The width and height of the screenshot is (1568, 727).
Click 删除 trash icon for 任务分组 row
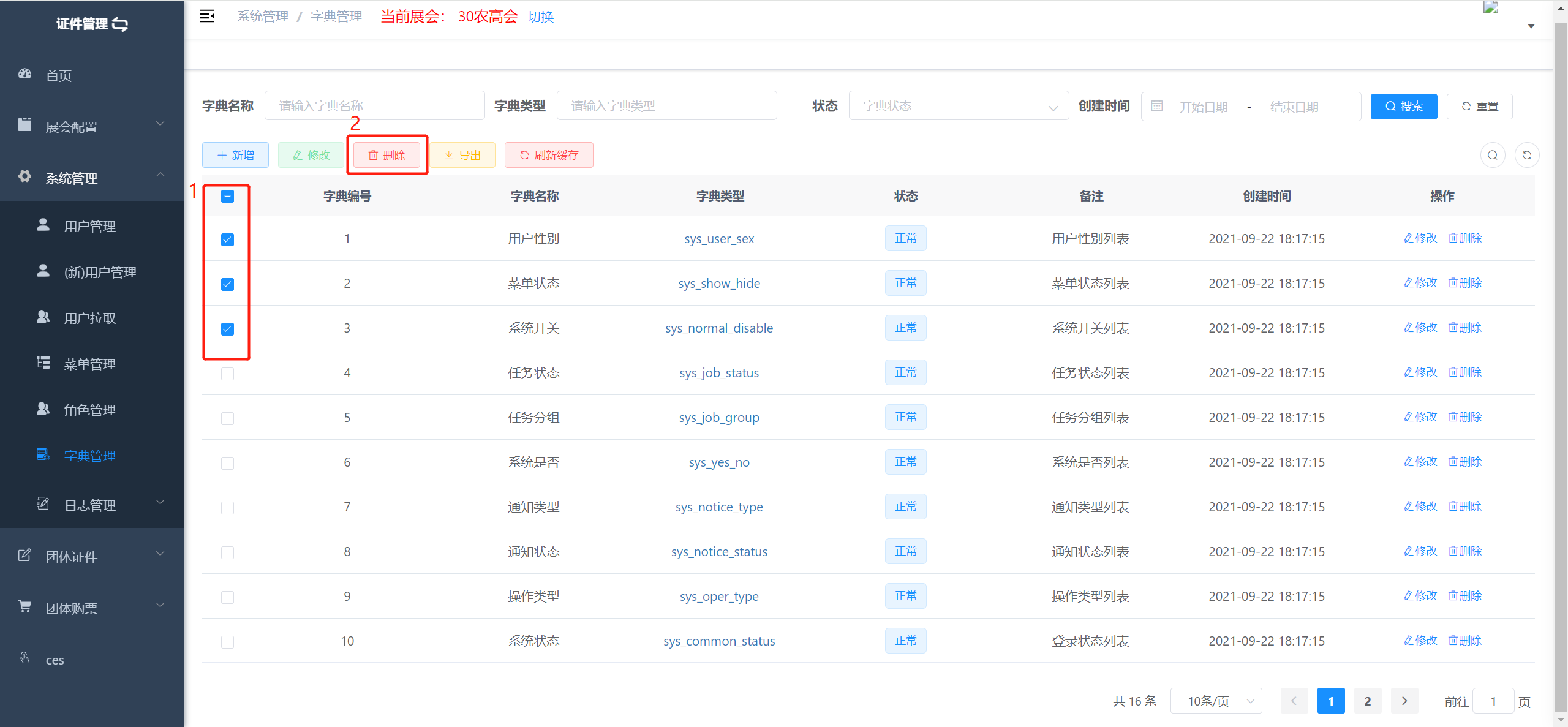(1452, 417)
